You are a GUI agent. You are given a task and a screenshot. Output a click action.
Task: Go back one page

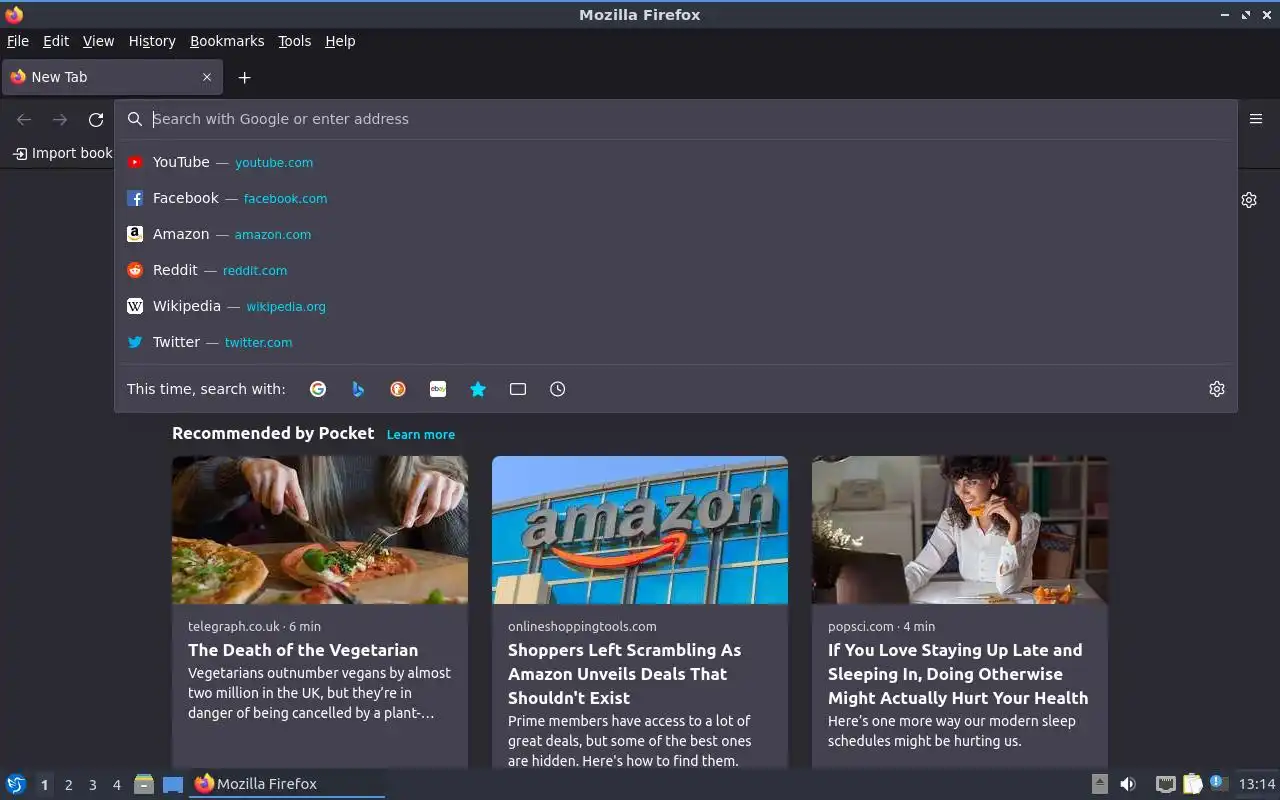(x=24, y=120)
